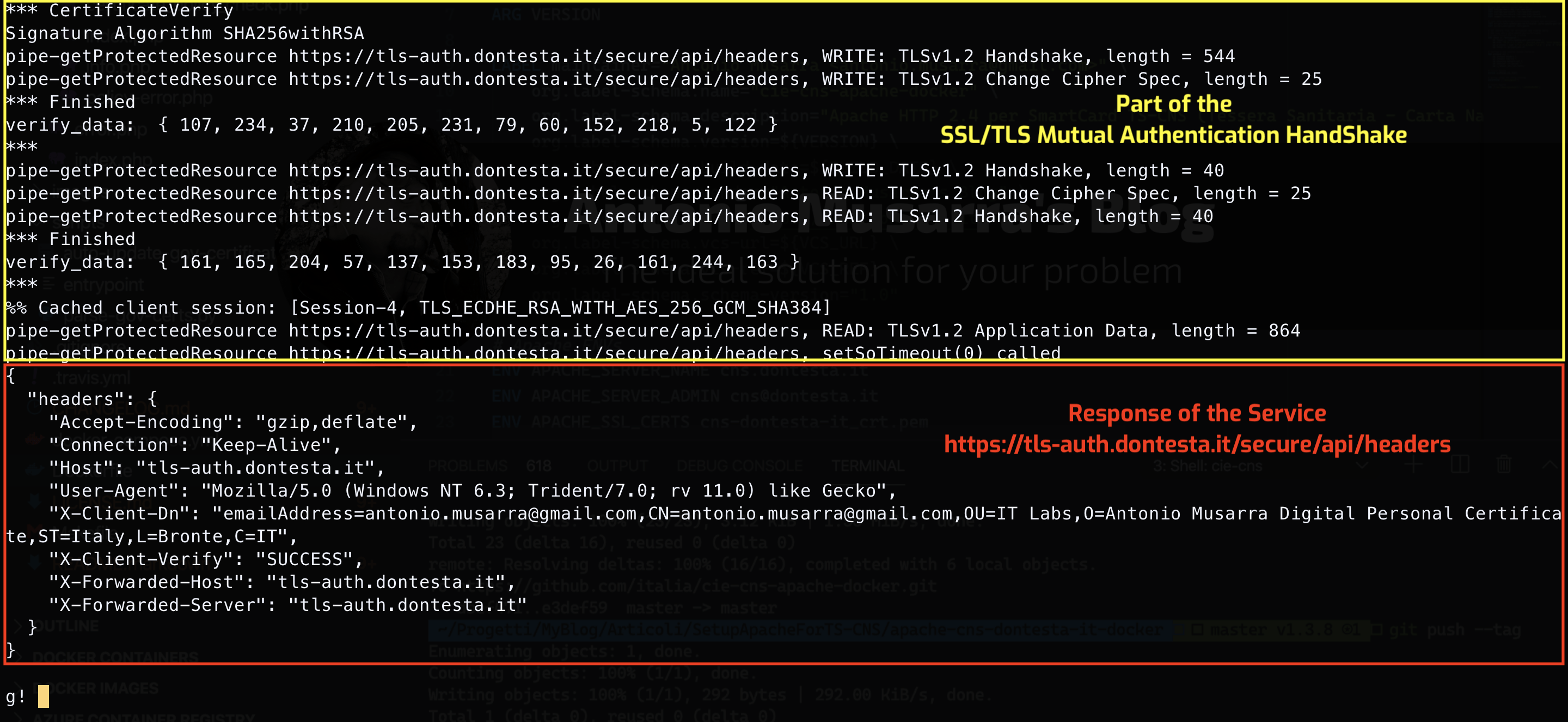Click the "X-Forwarded-Server" line
Screen dimensions: 1568x722
click(x=288, y=604)
